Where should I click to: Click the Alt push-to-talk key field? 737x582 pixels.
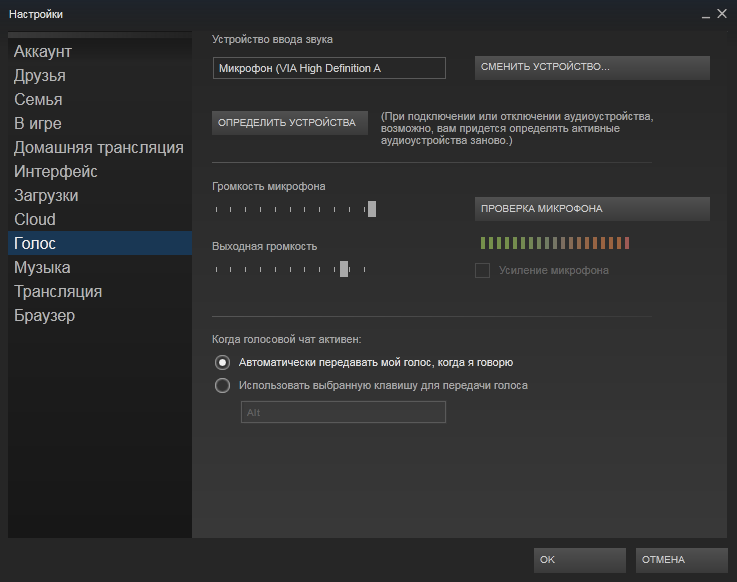(x=343, y=412)
